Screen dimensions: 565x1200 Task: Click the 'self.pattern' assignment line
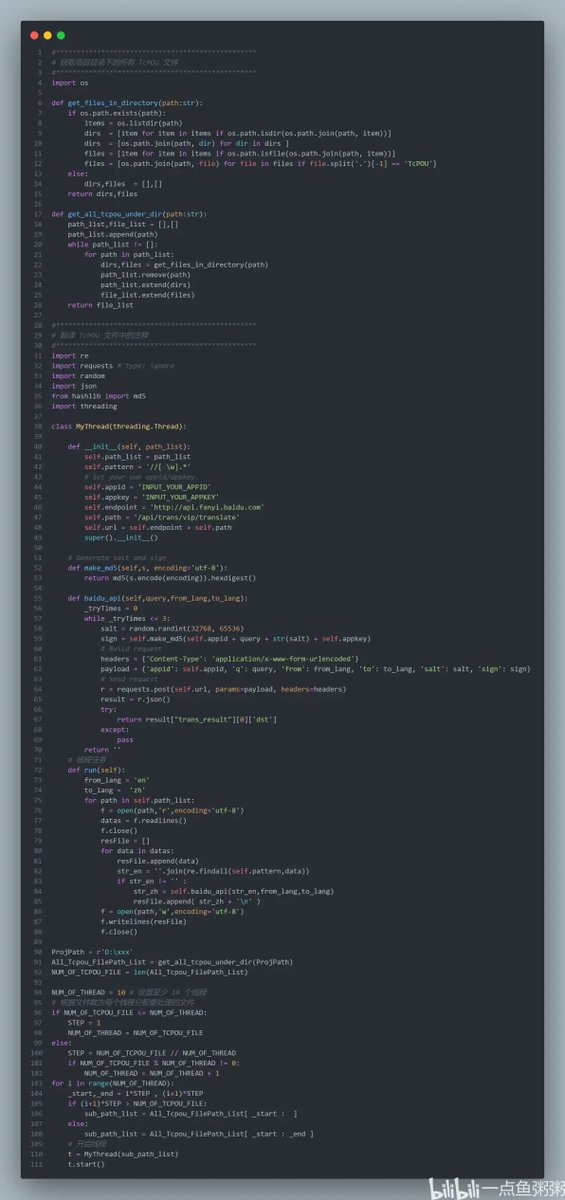135,467
